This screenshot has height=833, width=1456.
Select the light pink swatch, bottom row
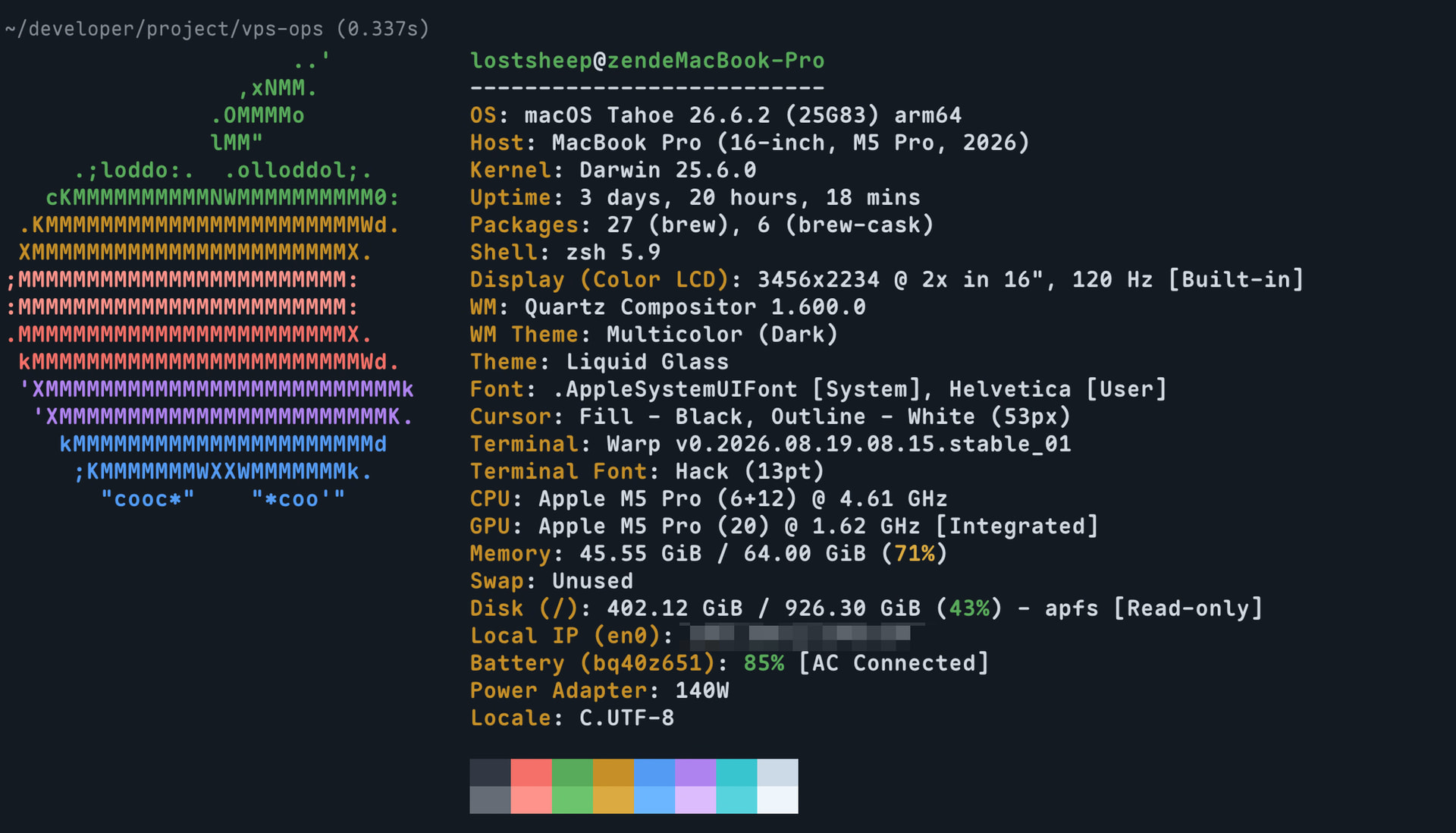click(531, 800)
